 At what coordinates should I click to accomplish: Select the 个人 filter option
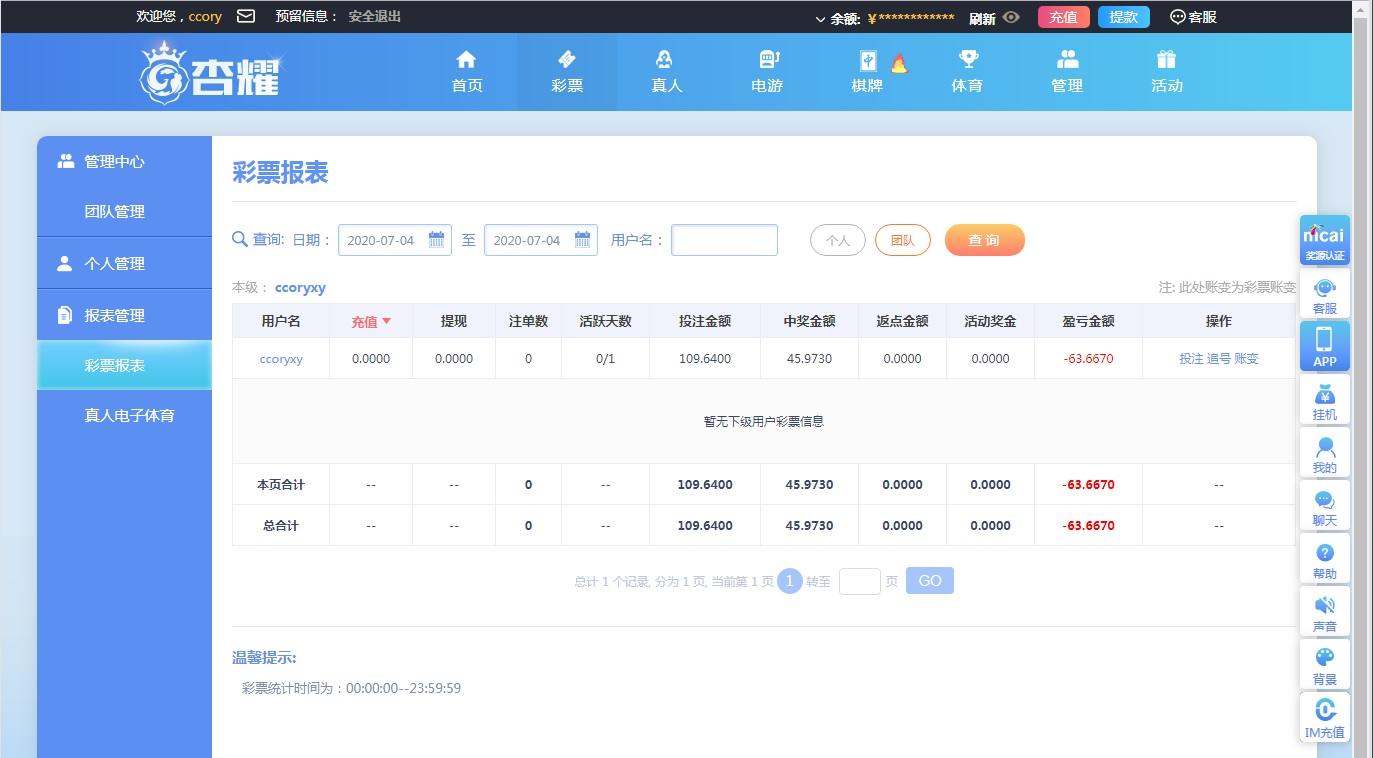tap(837, 240)
